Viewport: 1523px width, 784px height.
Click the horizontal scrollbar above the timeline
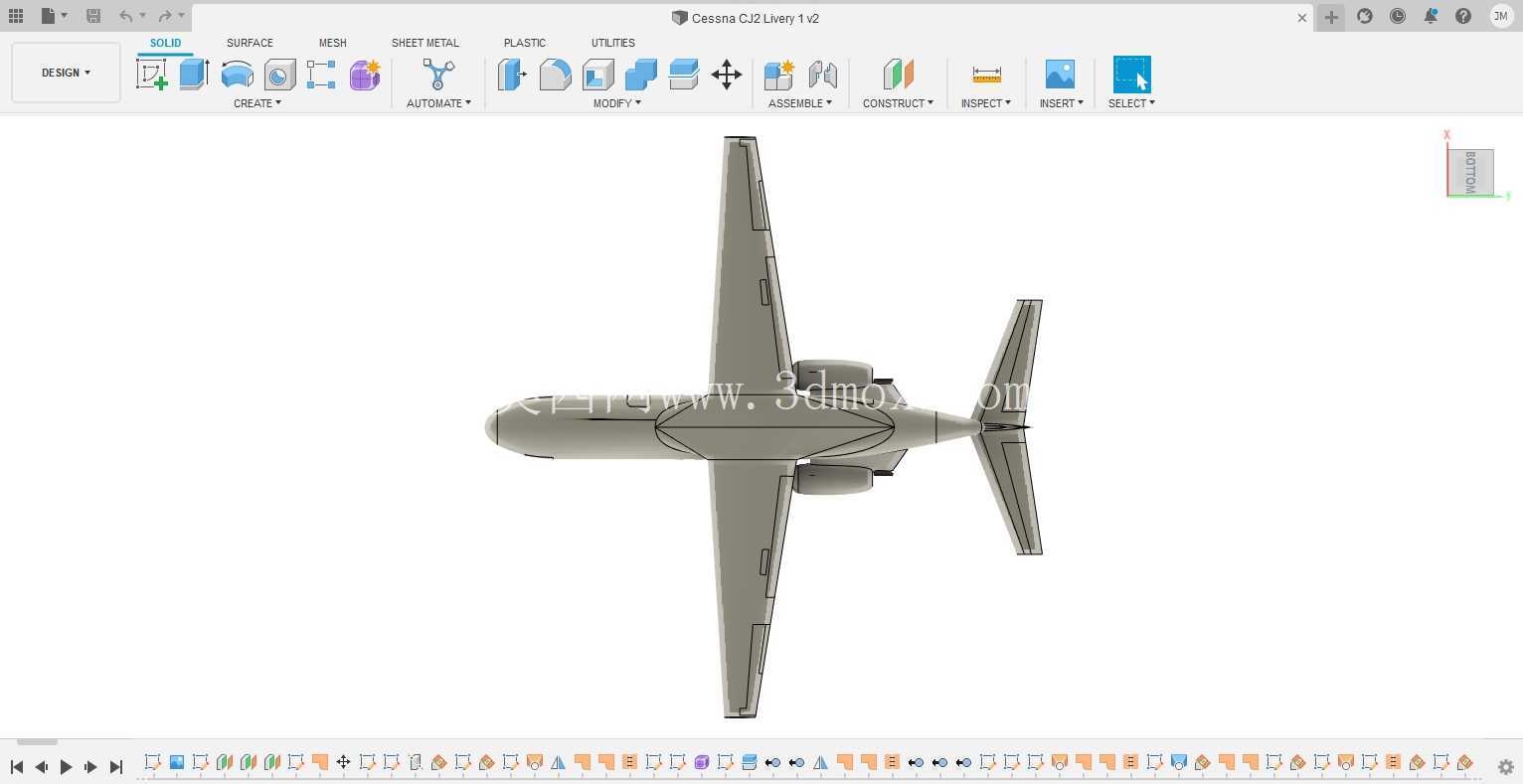point(37,741)
